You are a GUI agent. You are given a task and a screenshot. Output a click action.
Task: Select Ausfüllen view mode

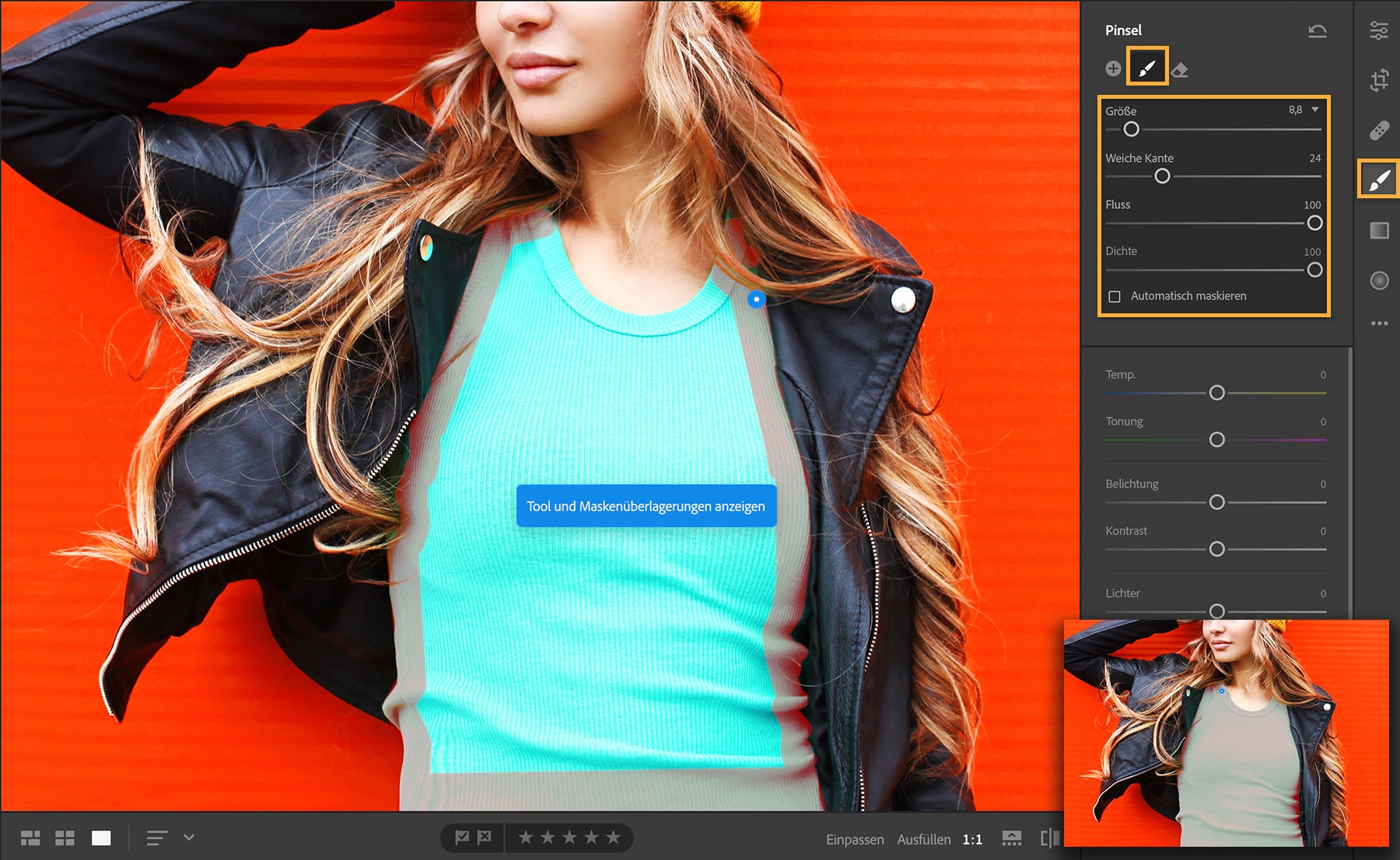click(924, 840)
